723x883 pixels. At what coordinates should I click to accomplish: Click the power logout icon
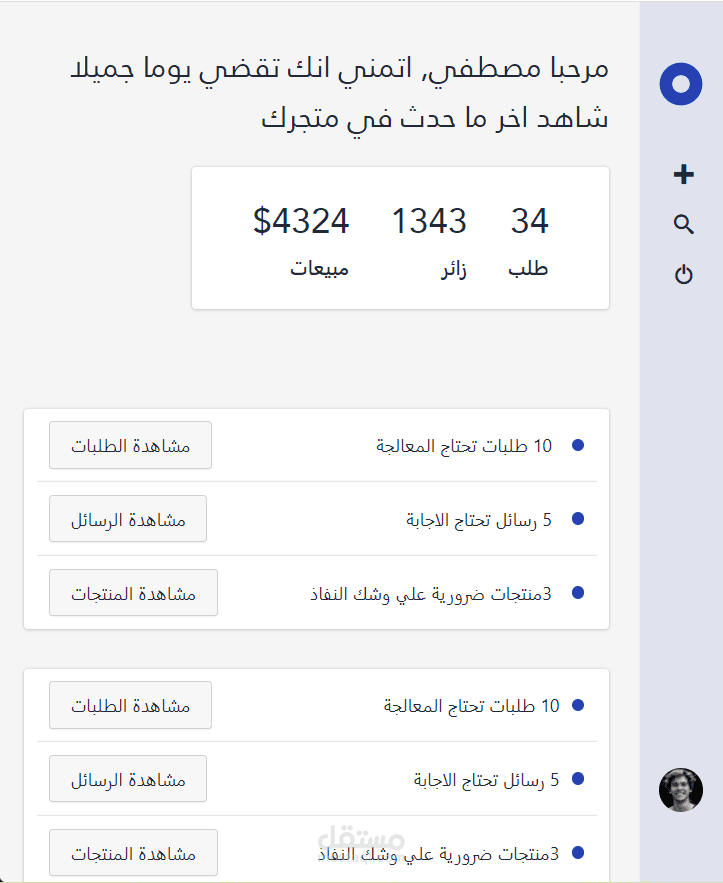click(684, 274)
